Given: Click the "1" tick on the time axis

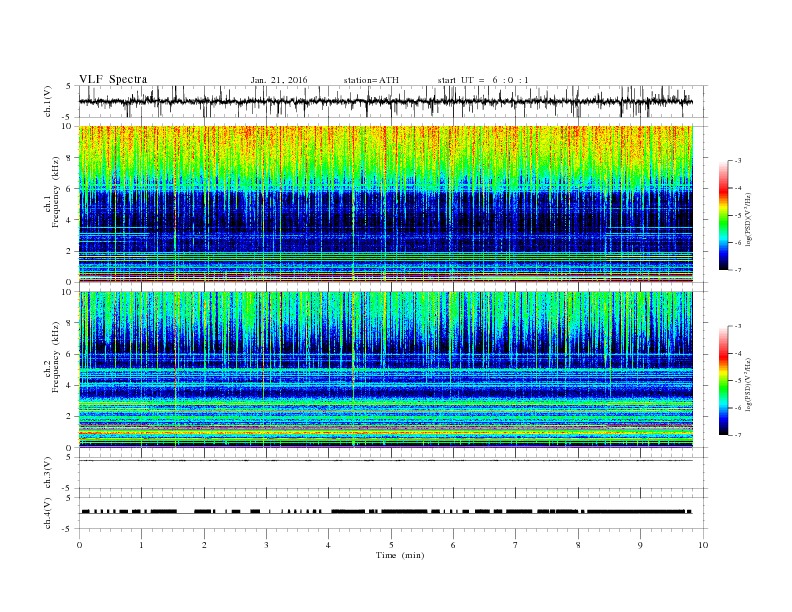Looking at the screenshot, I should click(141, 545).
